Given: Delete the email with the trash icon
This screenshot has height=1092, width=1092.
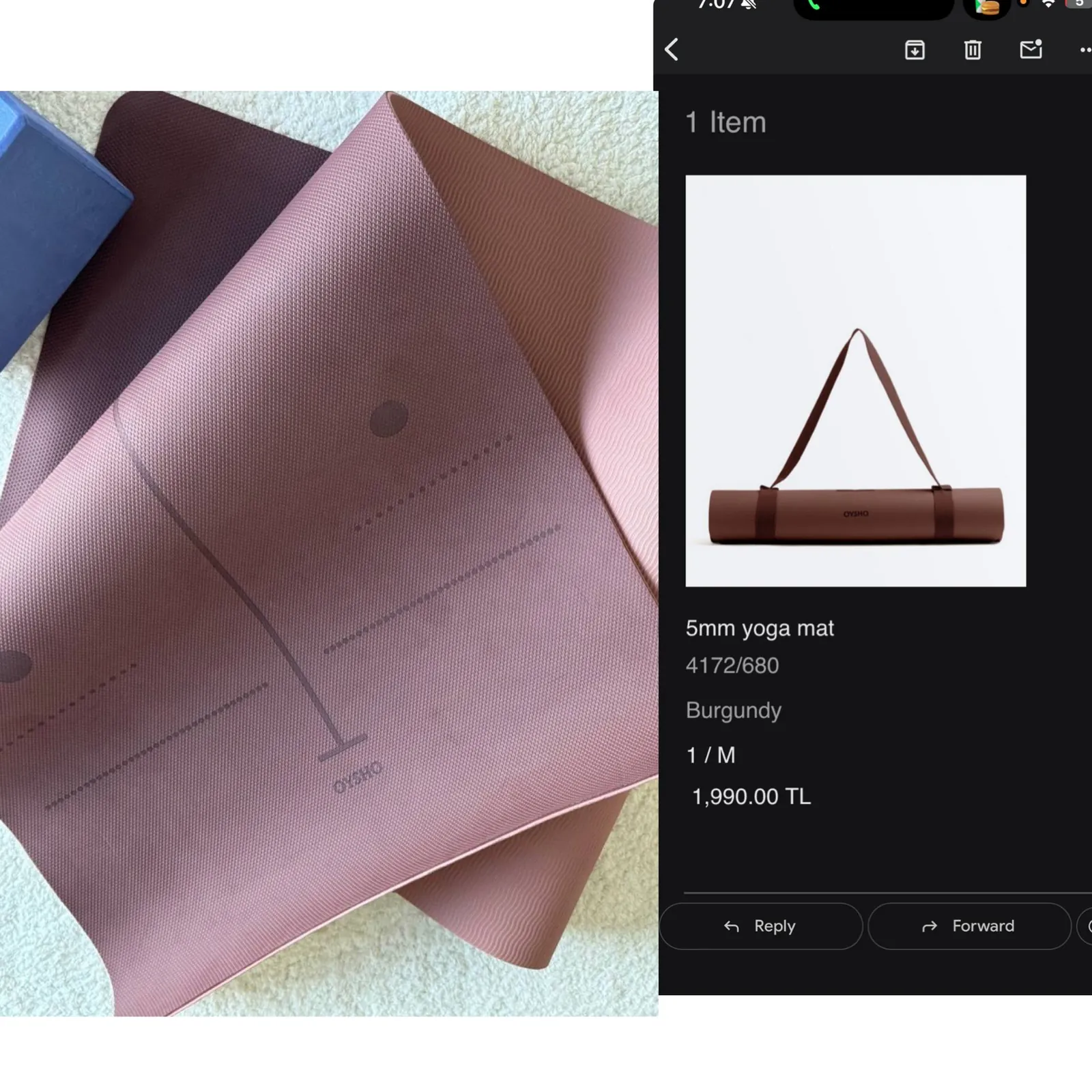Looking at the screenshot, I should (x=973, y=50).
